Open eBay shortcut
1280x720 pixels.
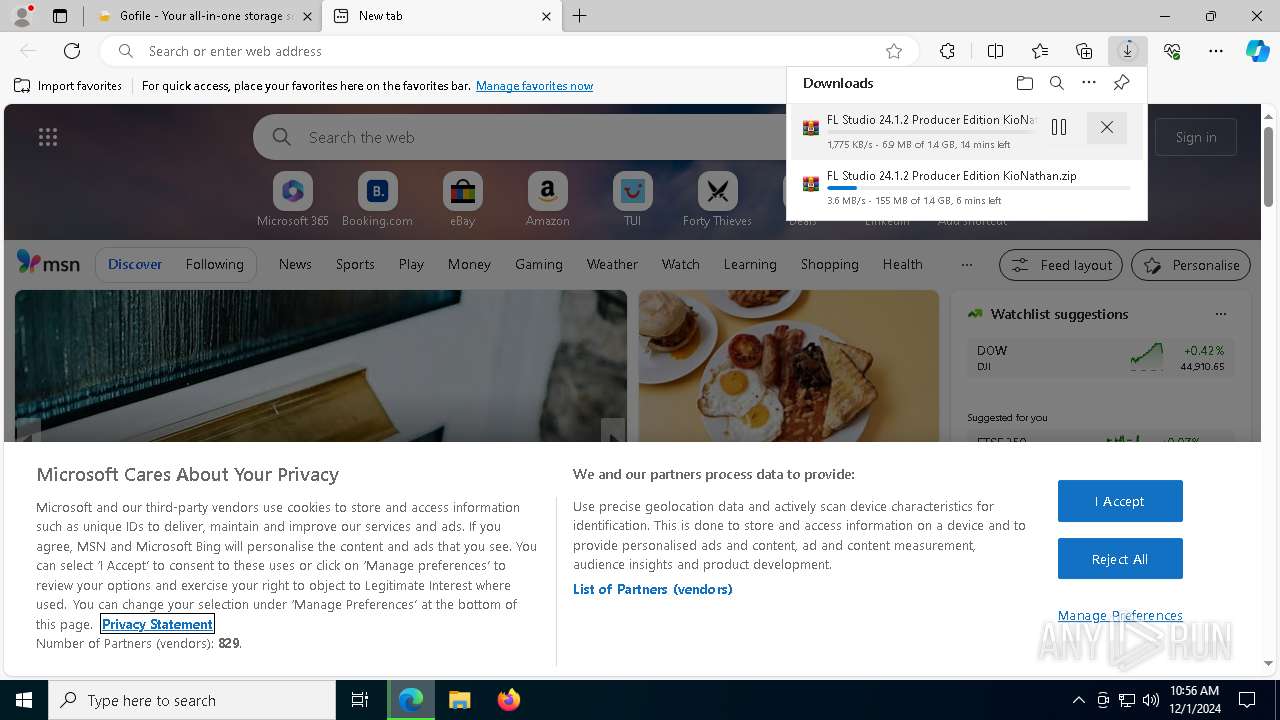[x=462, y=200]
